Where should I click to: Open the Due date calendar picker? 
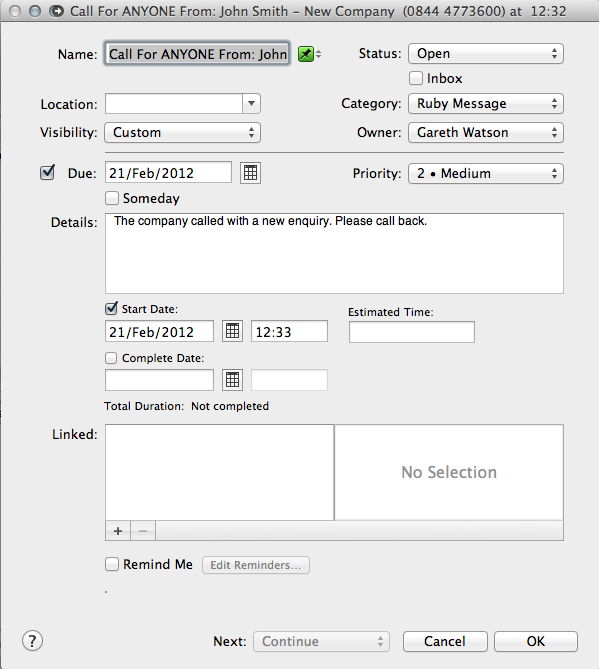click(x=250, y=173)
